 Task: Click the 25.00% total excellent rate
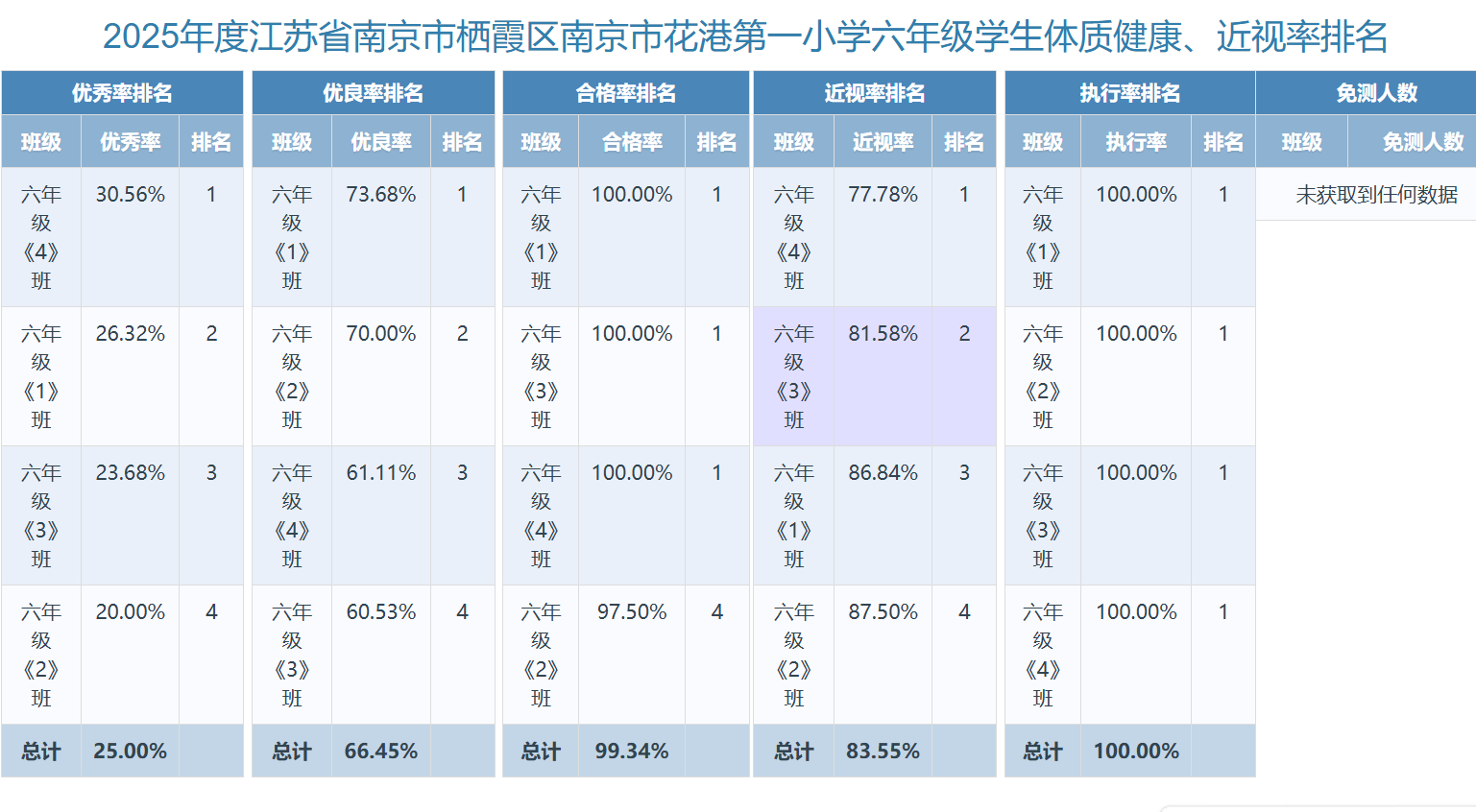pos(130,752)
